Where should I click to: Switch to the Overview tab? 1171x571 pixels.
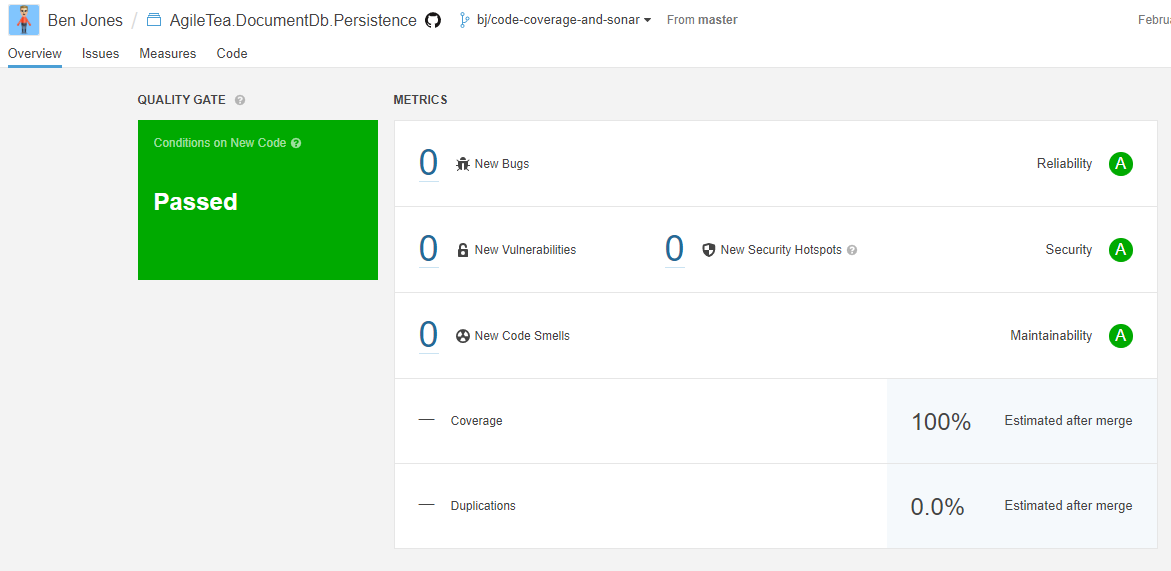tap(34, 54)
